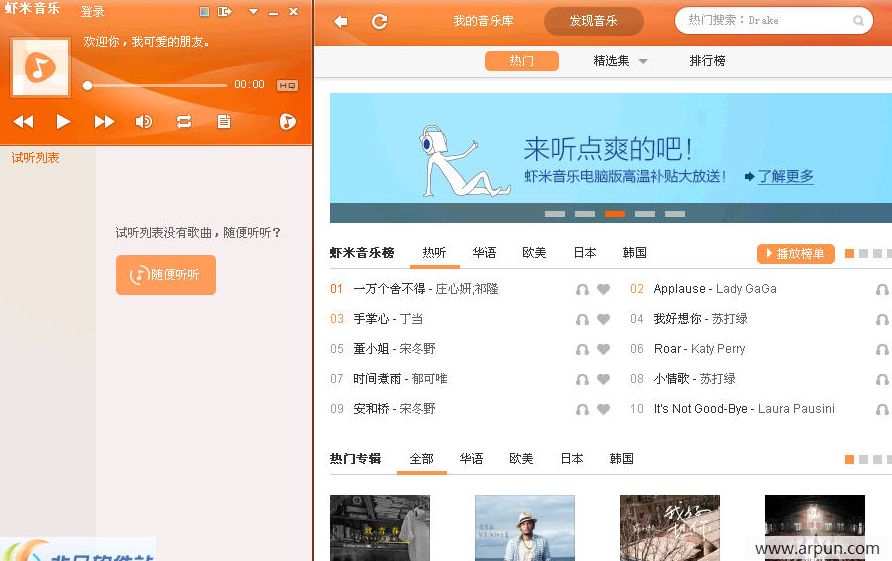
Task: Open song 小情歌 - 苏打绿
Action: click(694, 379)
